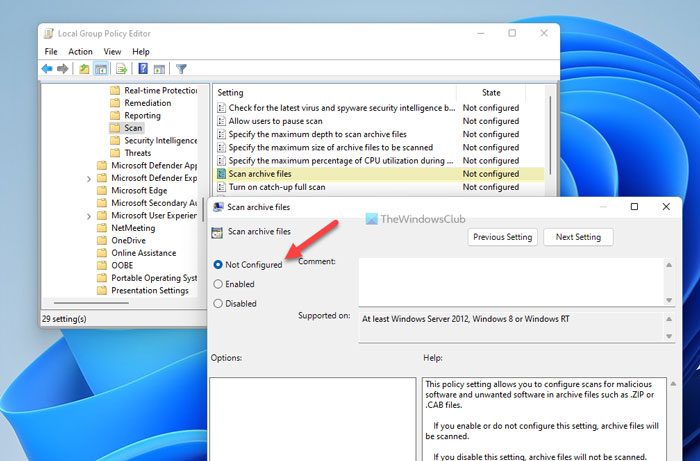The width and height of the screenshot is (700, 461).
Task: Click the tree pane horizontal scrollbar
Action: [x=92, y=303]
